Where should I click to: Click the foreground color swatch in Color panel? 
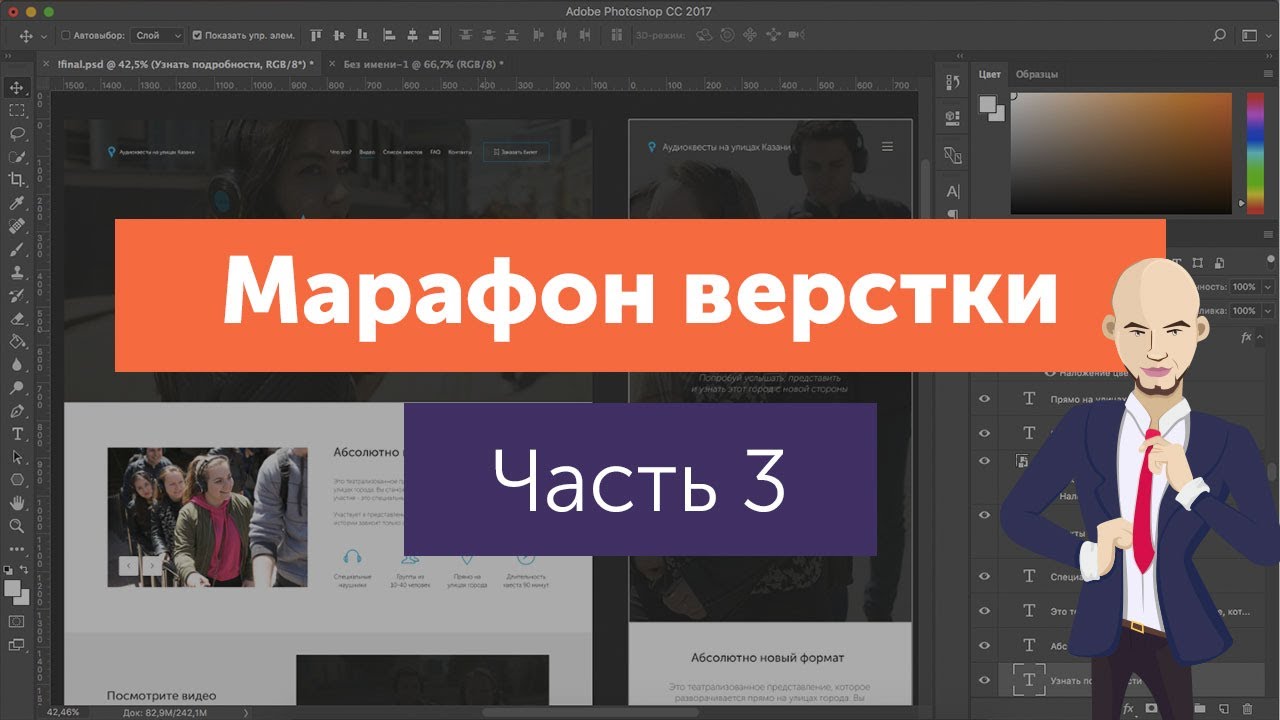pos(988,103)
